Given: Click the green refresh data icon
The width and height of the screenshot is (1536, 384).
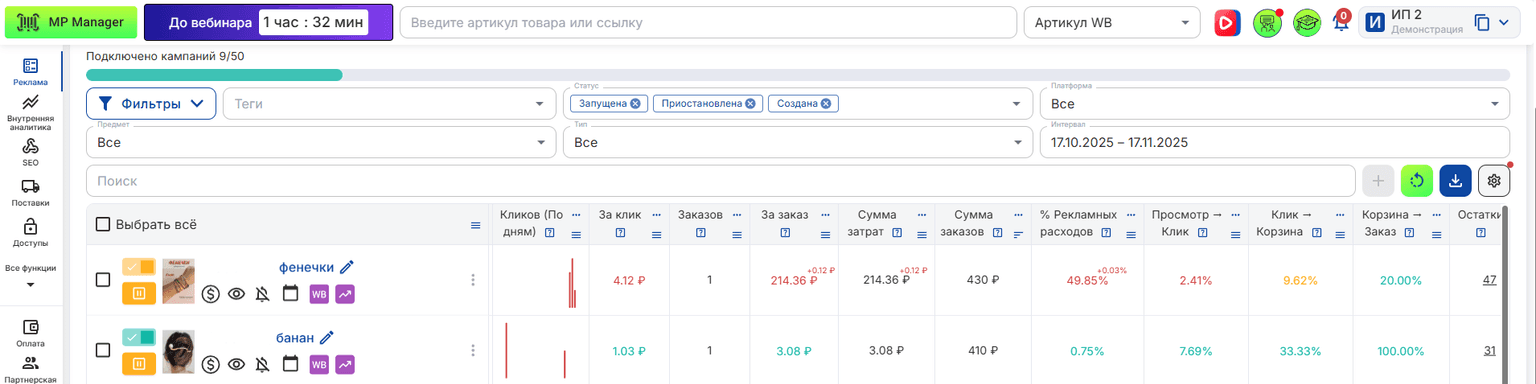Looking at the screenshot, I should tap(1417, 180).
